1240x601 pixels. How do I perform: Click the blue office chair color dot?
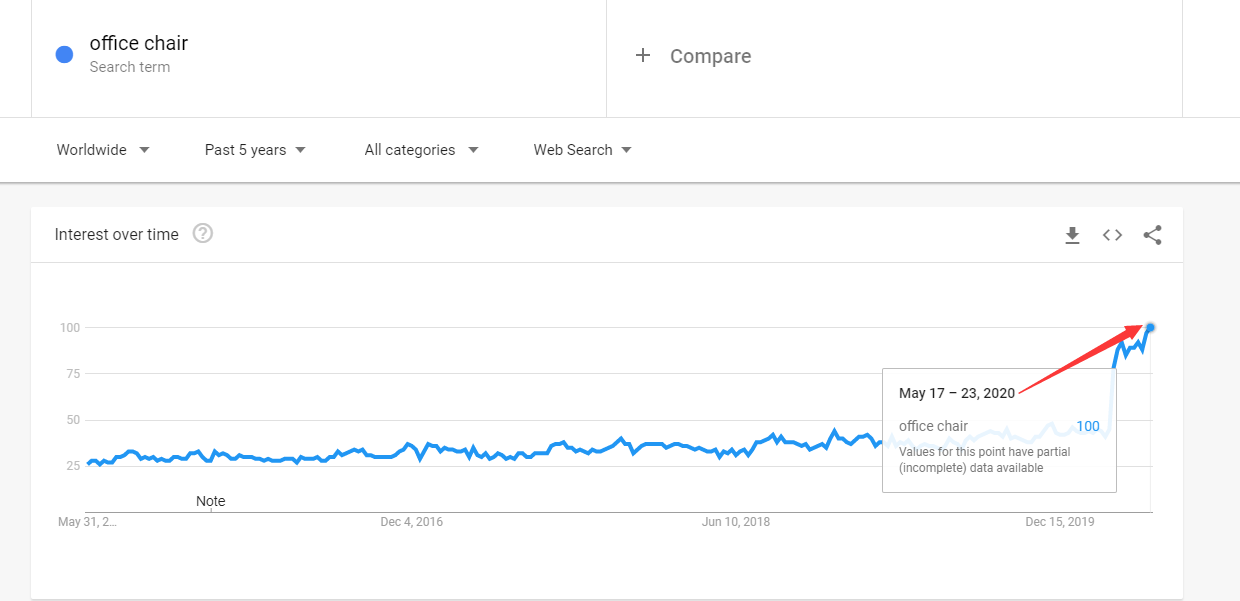click(x=65, y=55)
